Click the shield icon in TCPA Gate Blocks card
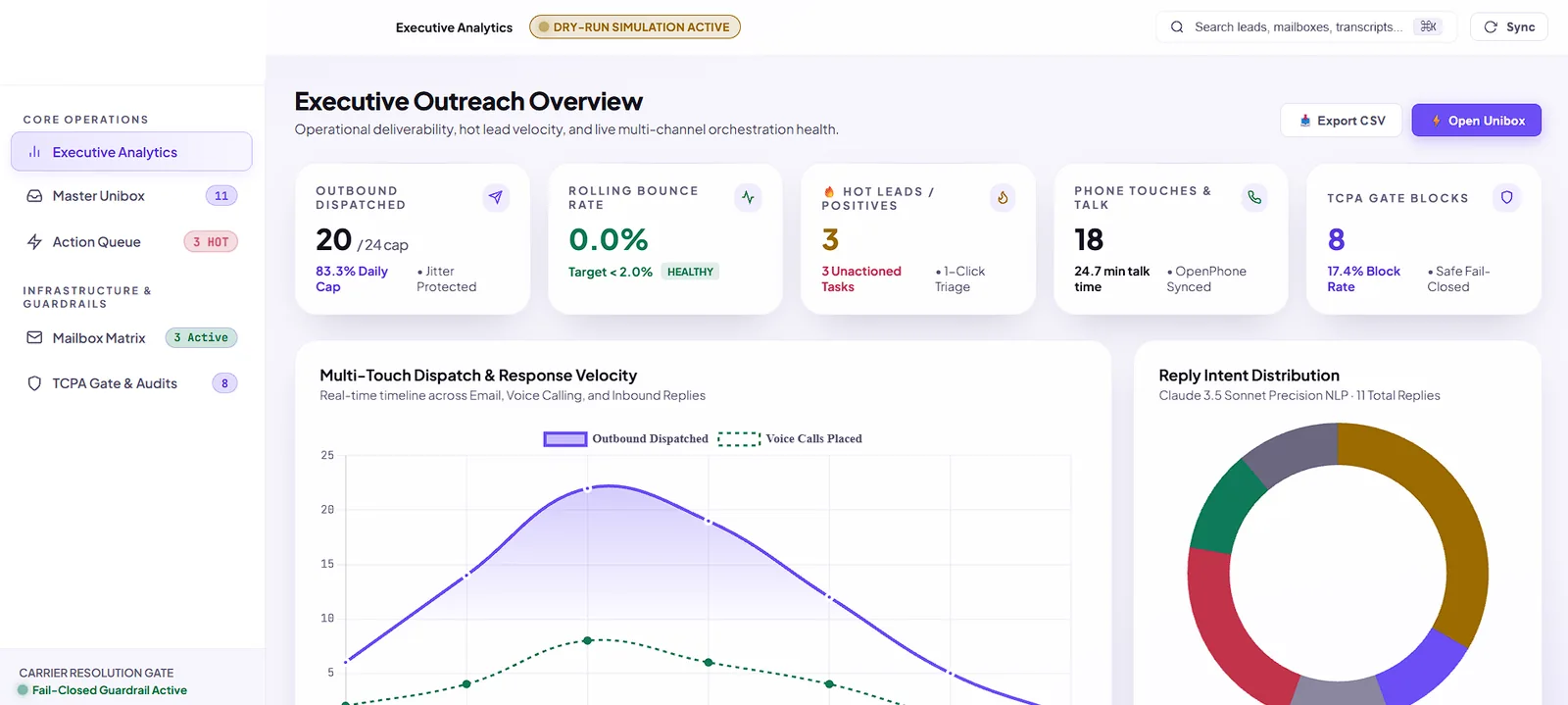1568x705 pixels. (1507, 197)
